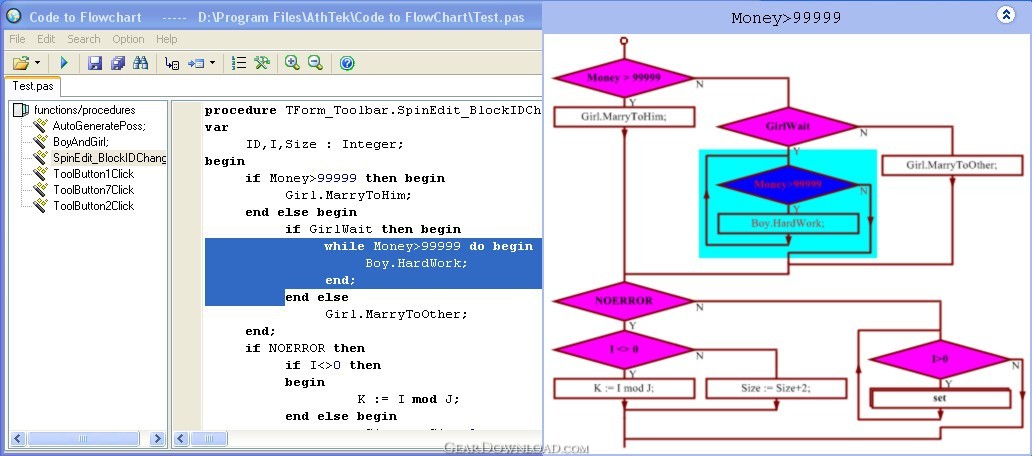Select AutoGeneratePoss procedure in tree

(x=99, y=126)
